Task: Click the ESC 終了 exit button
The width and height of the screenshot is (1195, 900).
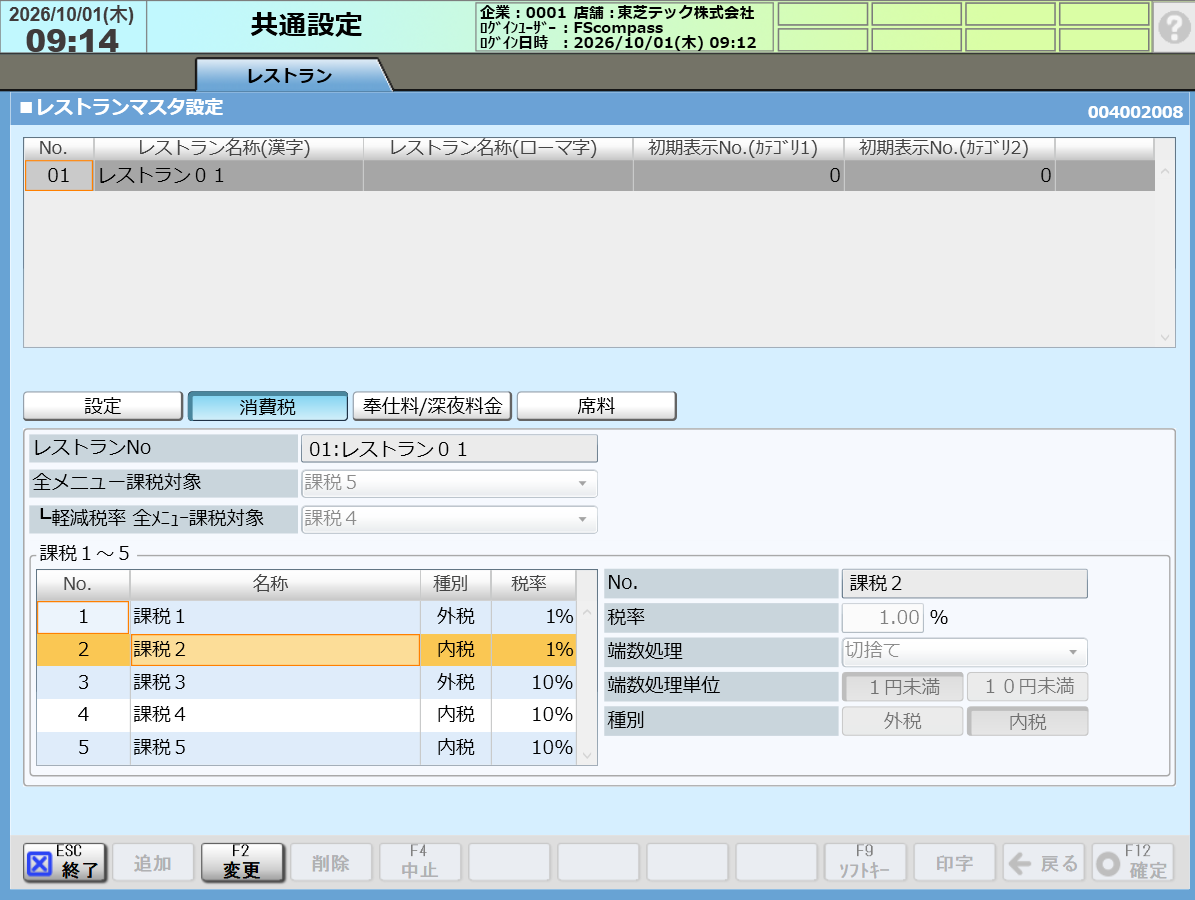Action: [x=65, y=863]
